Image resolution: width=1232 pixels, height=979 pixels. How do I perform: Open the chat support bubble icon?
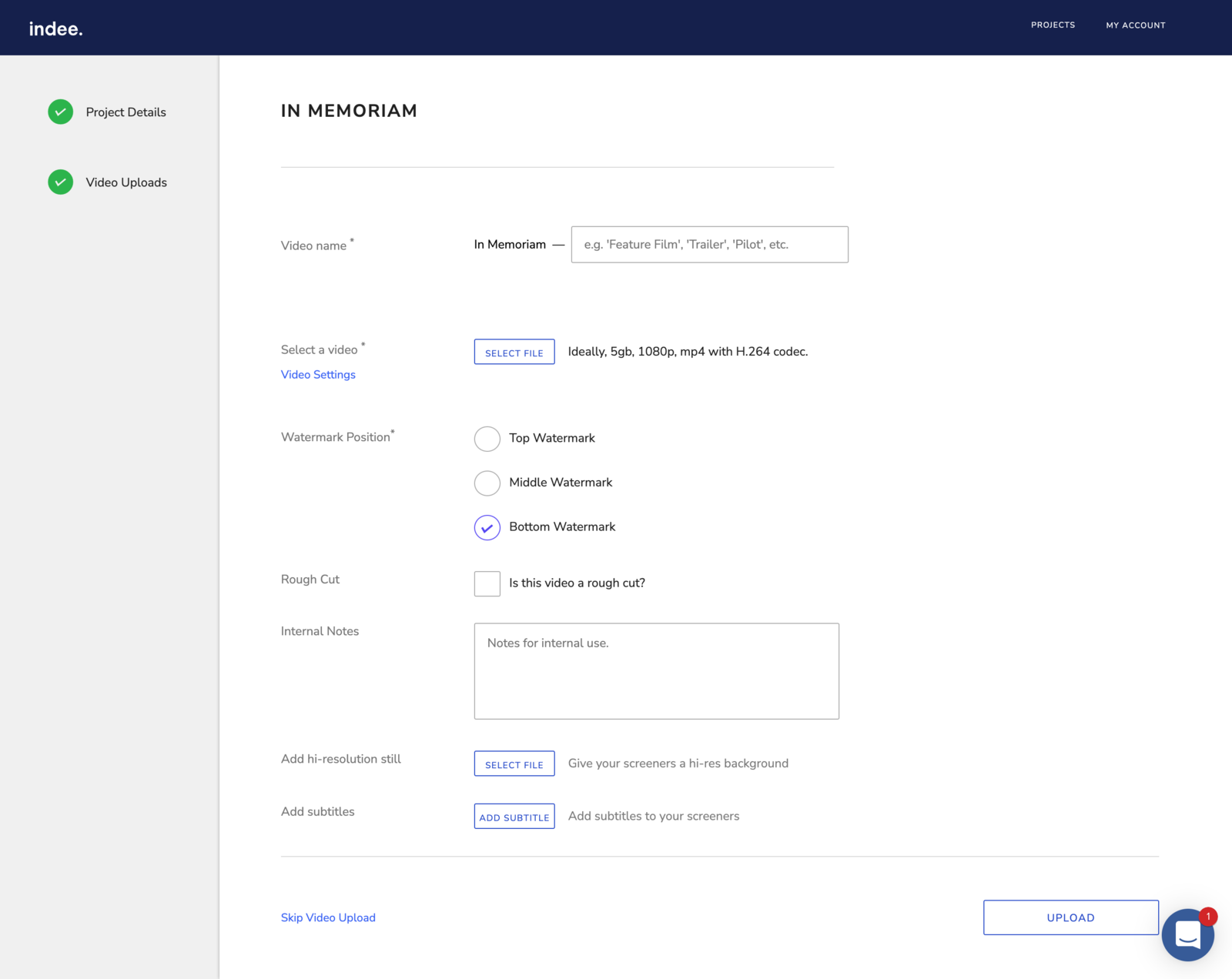1187,934
